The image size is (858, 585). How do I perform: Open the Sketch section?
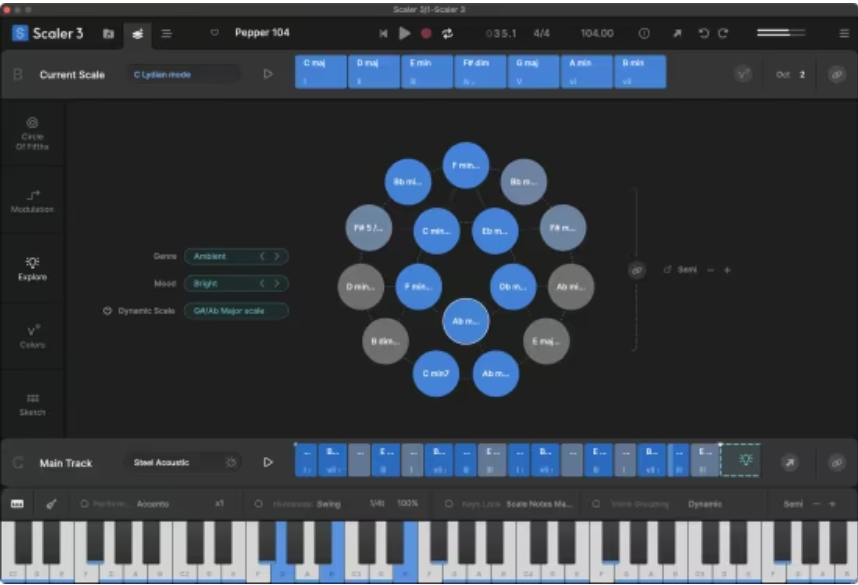pos(33,402)
